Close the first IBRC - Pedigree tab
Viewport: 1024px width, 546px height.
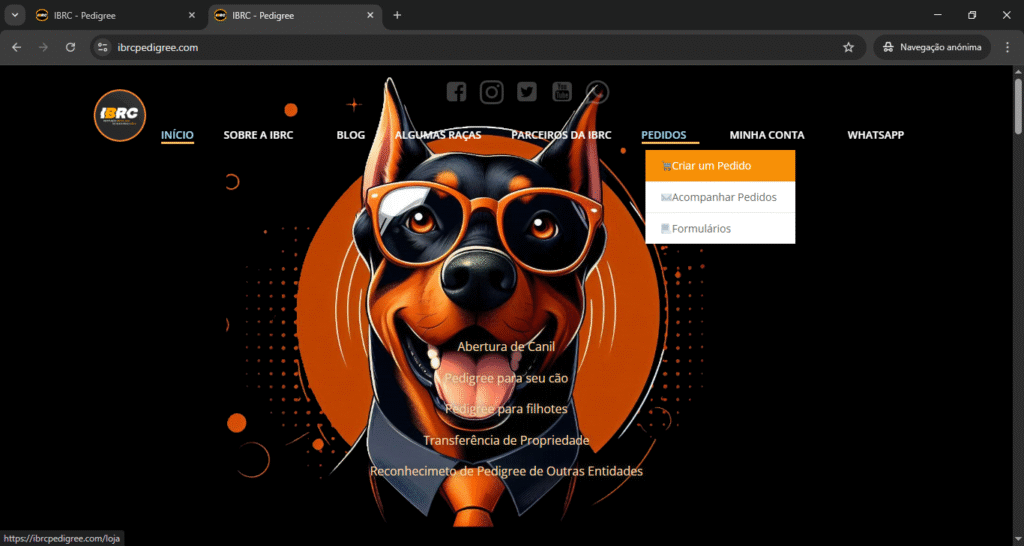point(191,15)
